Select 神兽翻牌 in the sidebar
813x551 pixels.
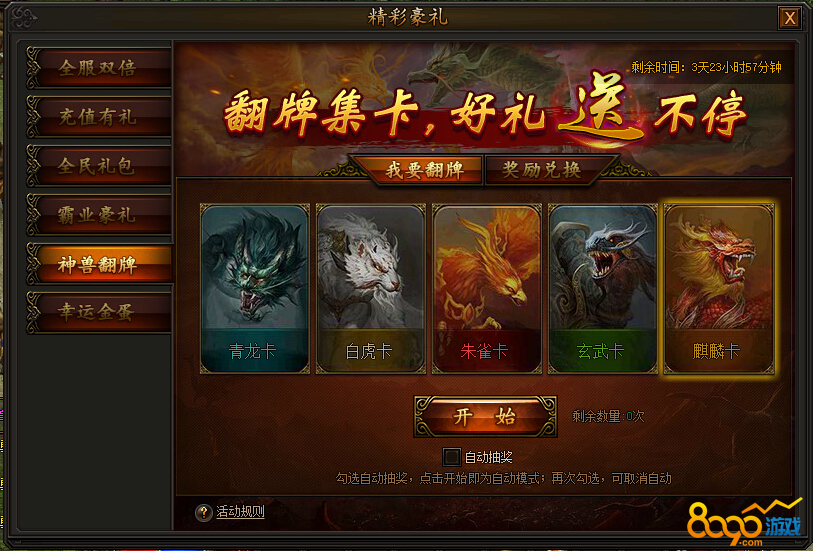(99, 264)
